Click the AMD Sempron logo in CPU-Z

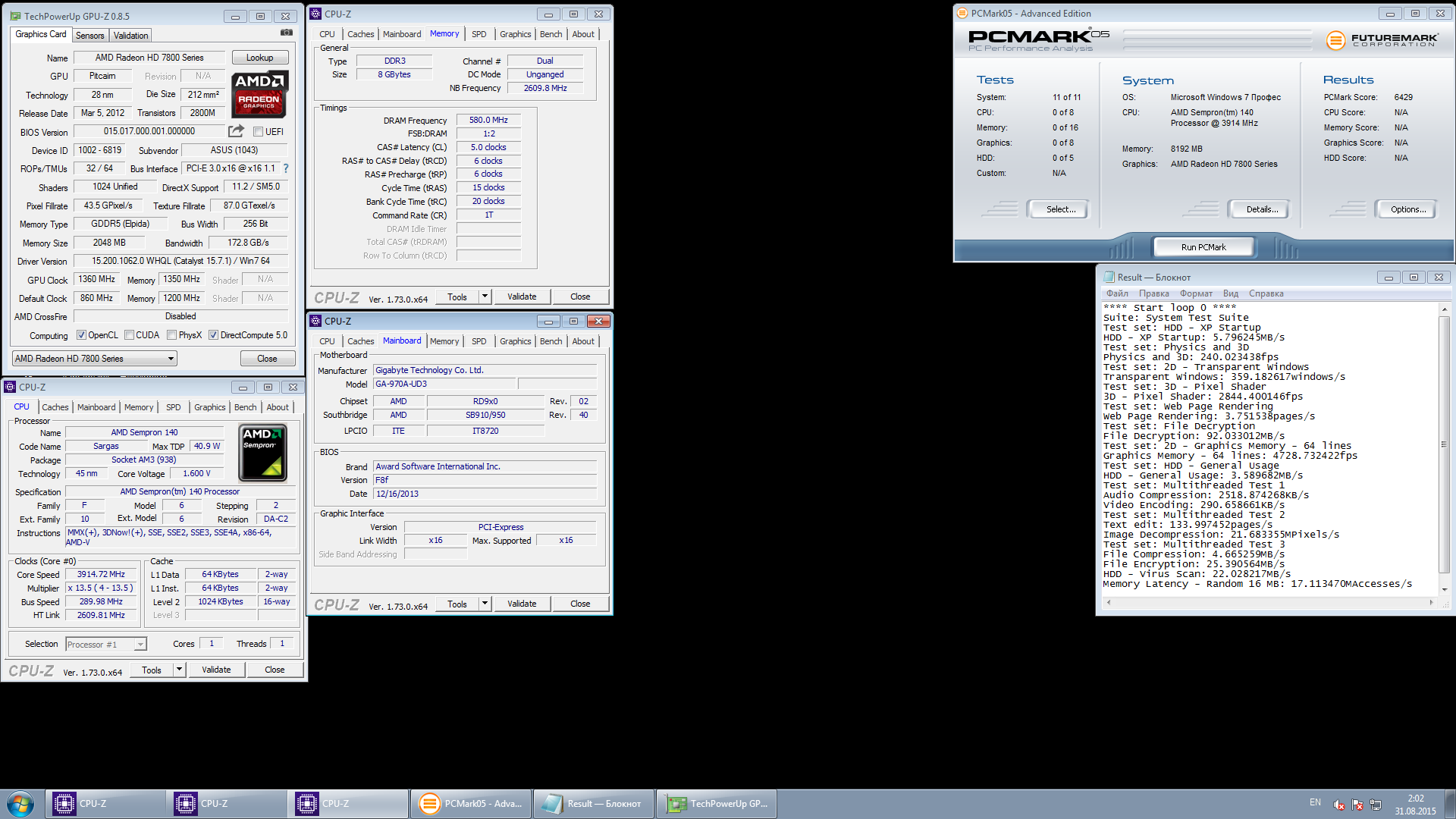tap(262, 453)
